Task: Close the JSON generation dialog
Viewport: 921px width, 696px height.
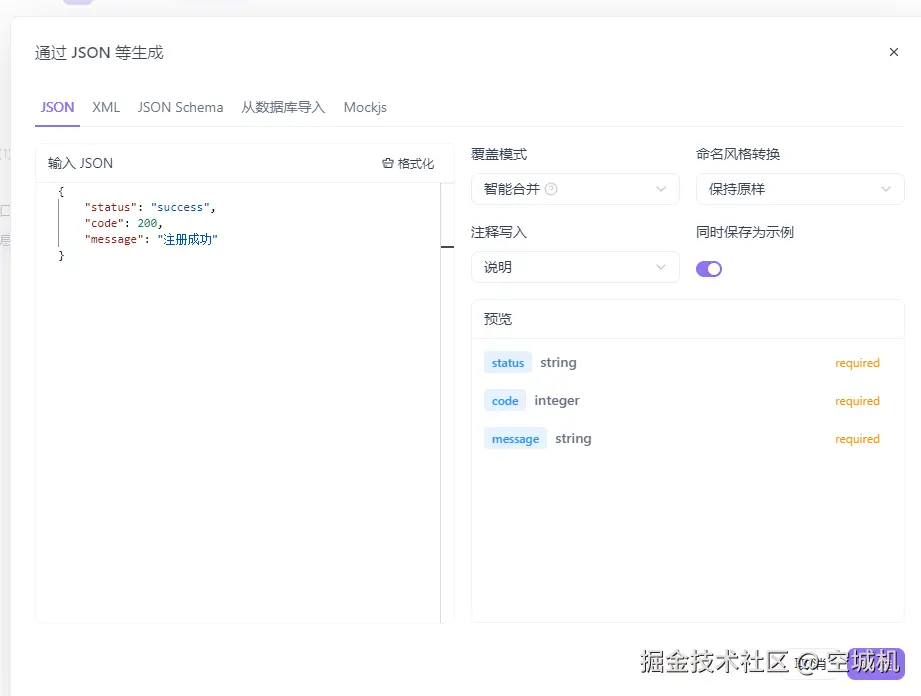Action: pyautogui.click(x=893, y=52)
